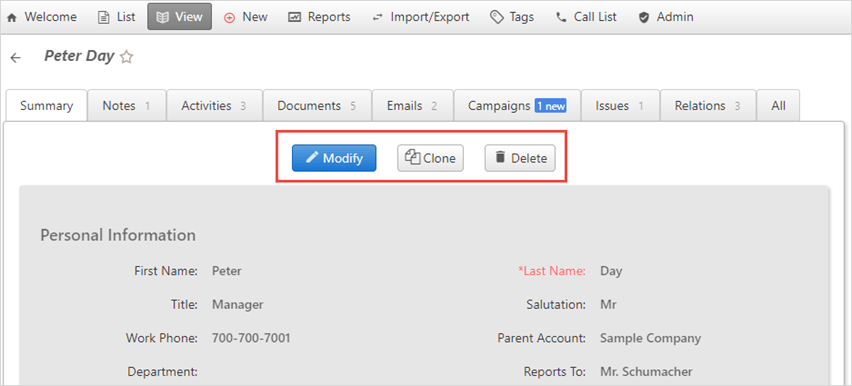Go back using the left arrow
852x386 pixels.
pyautogui.click(x=15, y=58)
